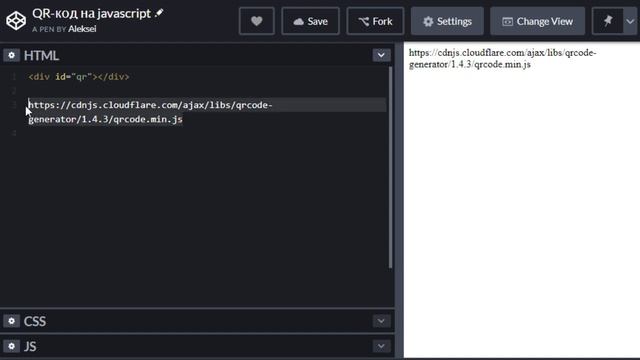Open CSS editor settings gear
Image resolution: width=640 pixels, height=360 pixels.
click(11, 321)
